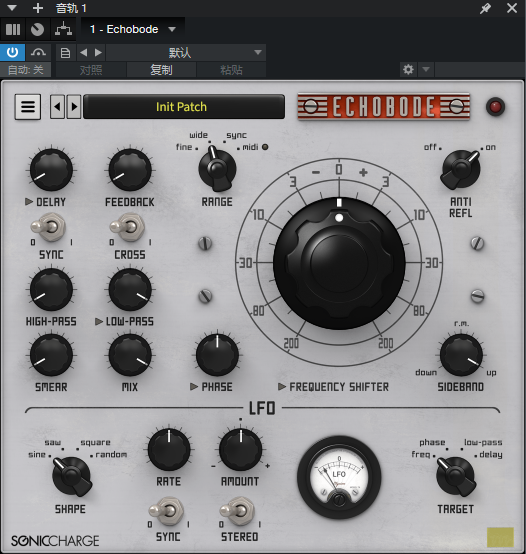Screen dimensions: 526x554
Task: Click the big FREQUENCY SHIFTER knob
Action: pos(339,263)
